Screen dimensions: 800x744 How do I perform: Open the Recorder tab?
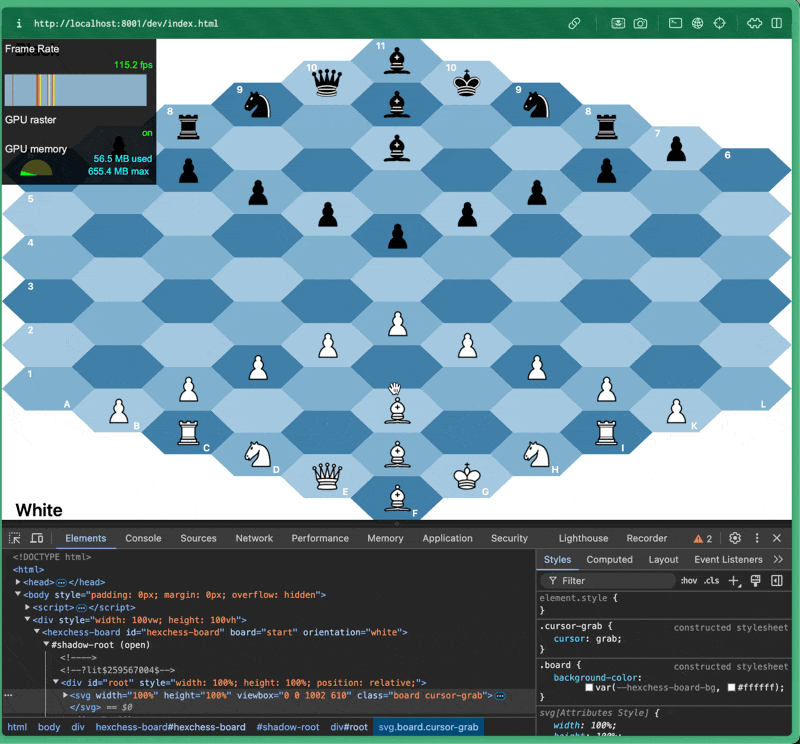point(646,538)
